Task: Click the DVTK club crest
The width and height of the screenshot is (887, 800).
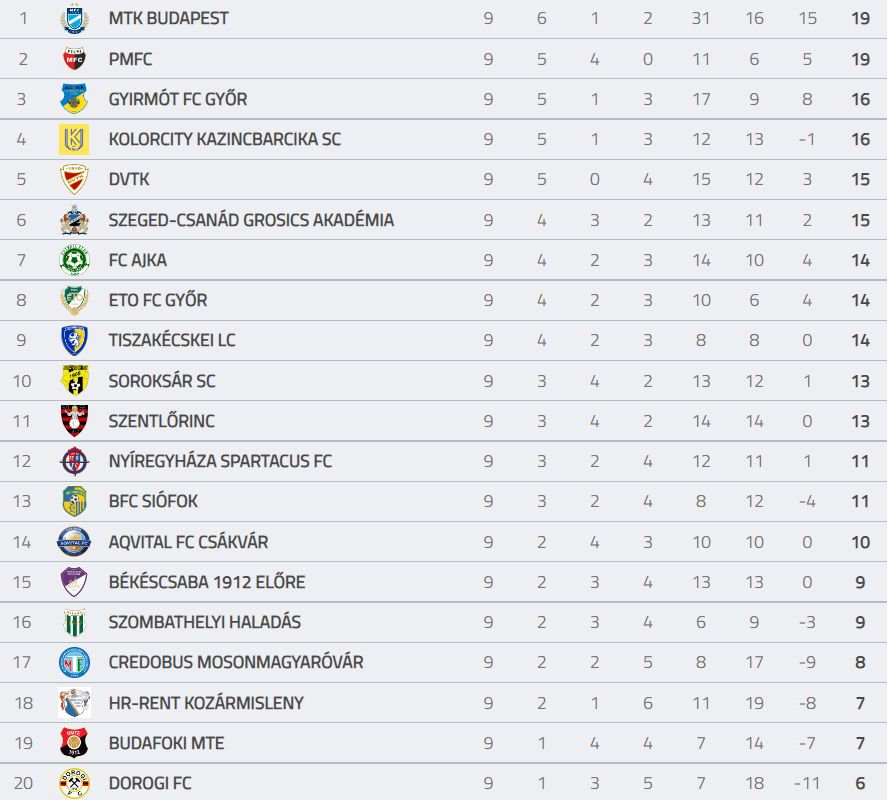Action: (x=74, y=179)
